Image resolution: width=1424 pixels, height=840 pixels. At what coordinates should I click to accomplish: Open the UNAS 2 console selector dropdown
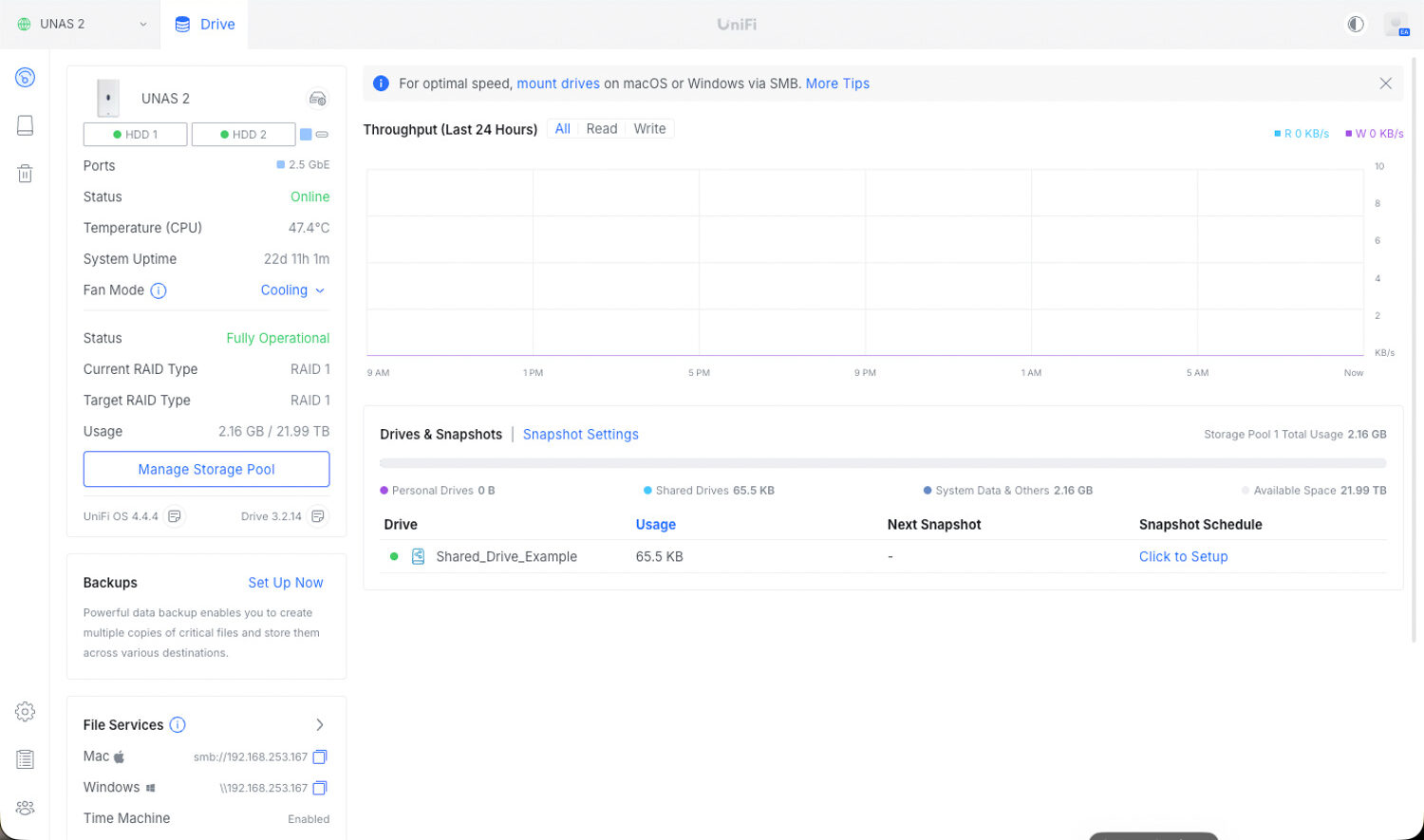(x=81, y=25)
